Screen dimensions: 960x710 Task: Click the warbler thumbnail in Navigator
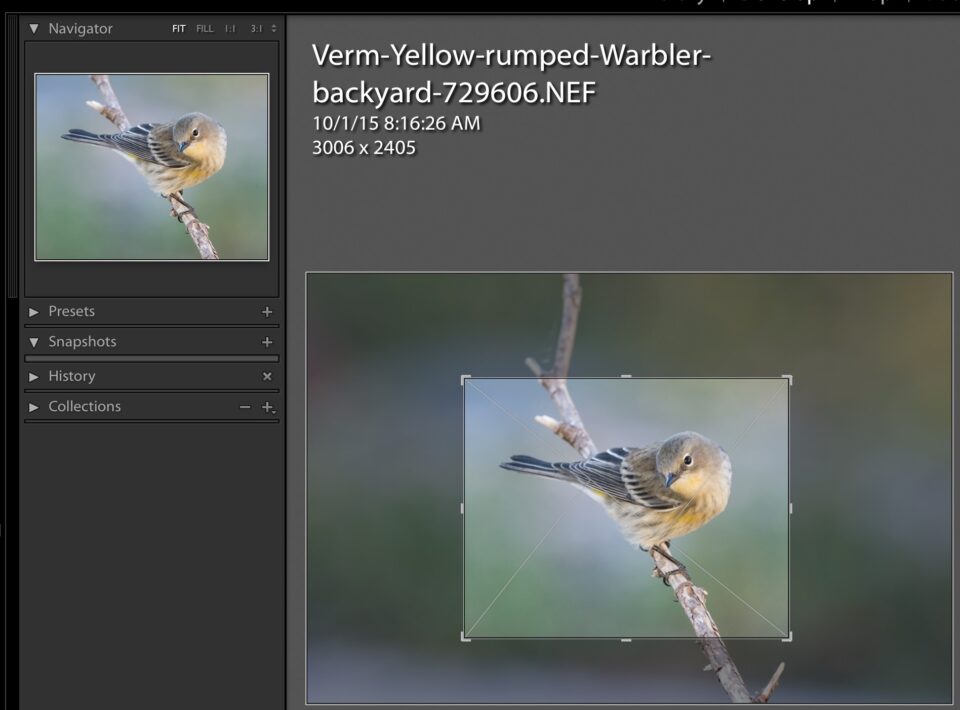(152, 167)
